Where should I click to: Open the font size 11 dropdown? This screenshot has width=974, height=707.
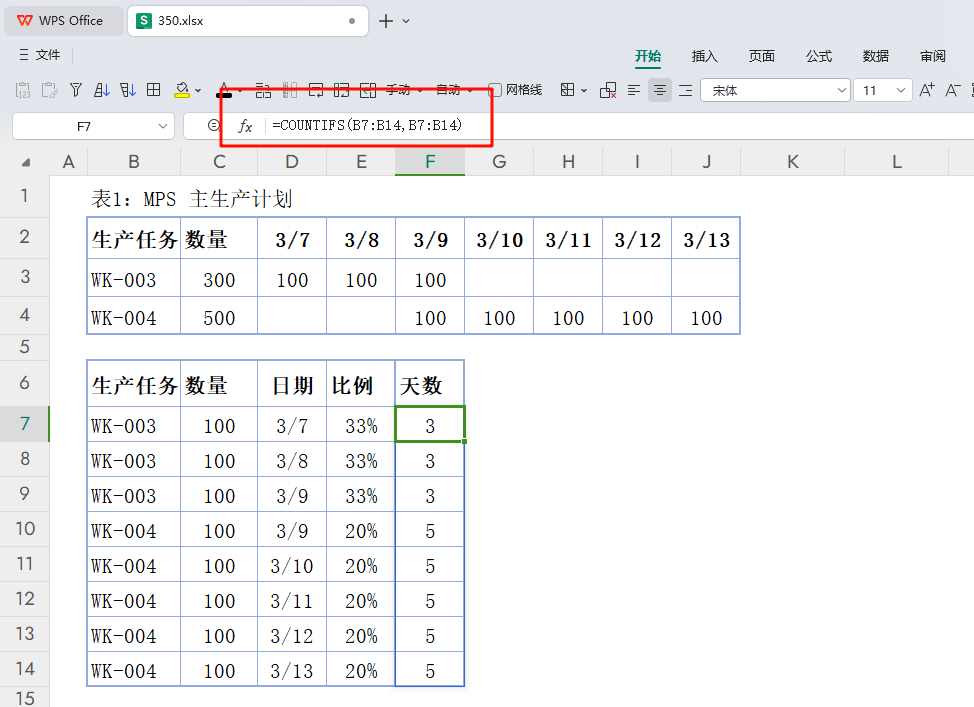click(x=901, y=91)
